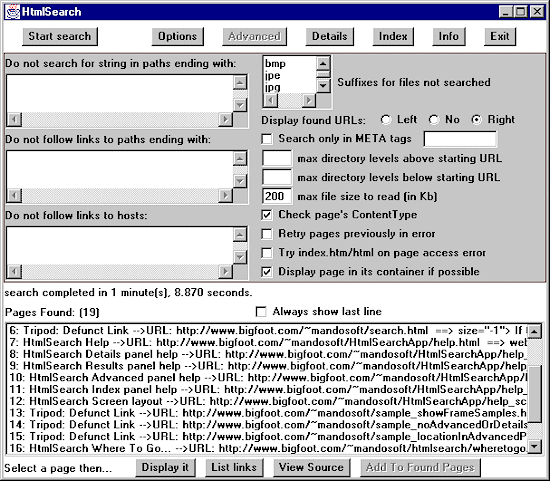
Task: Click max directory levels below input field
Action: 277,177
